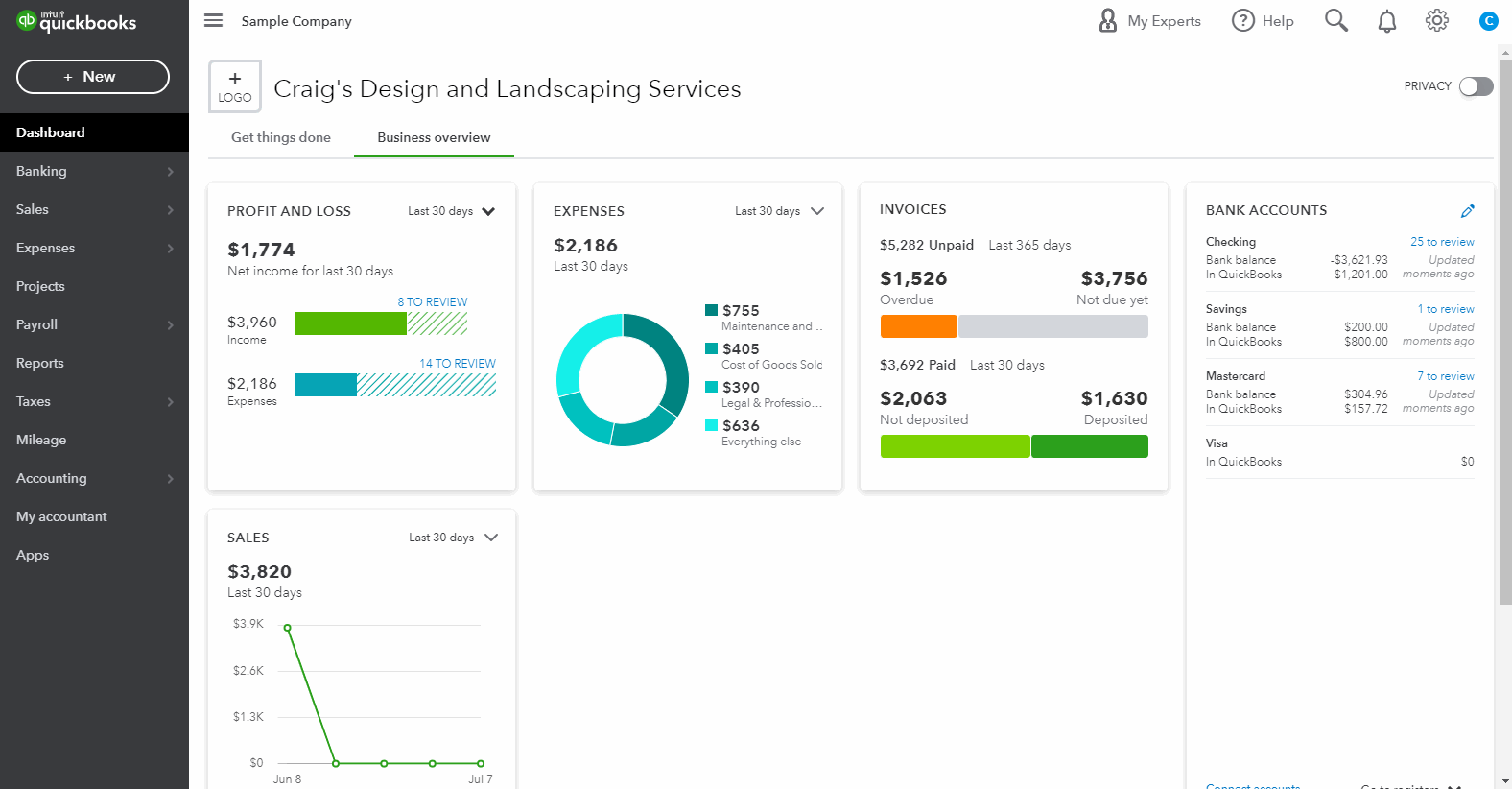
Task: Click the $3.9K peak point on sales chart
Action: coord(287,628)
